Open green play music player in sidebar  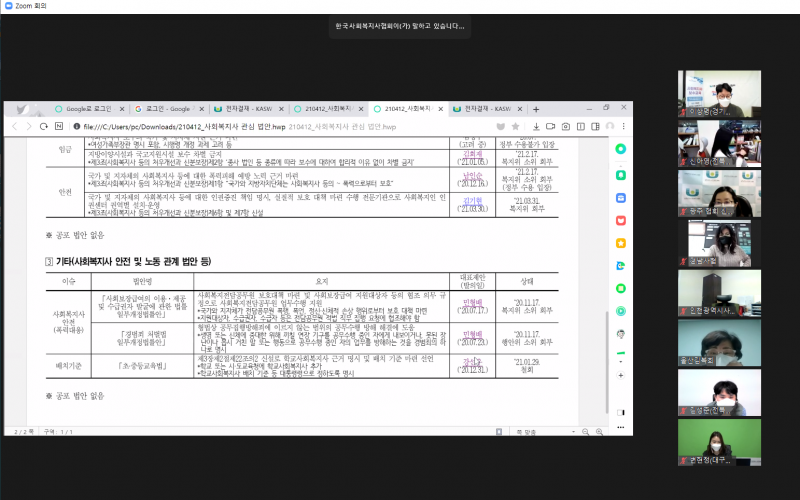coord(620,311)
